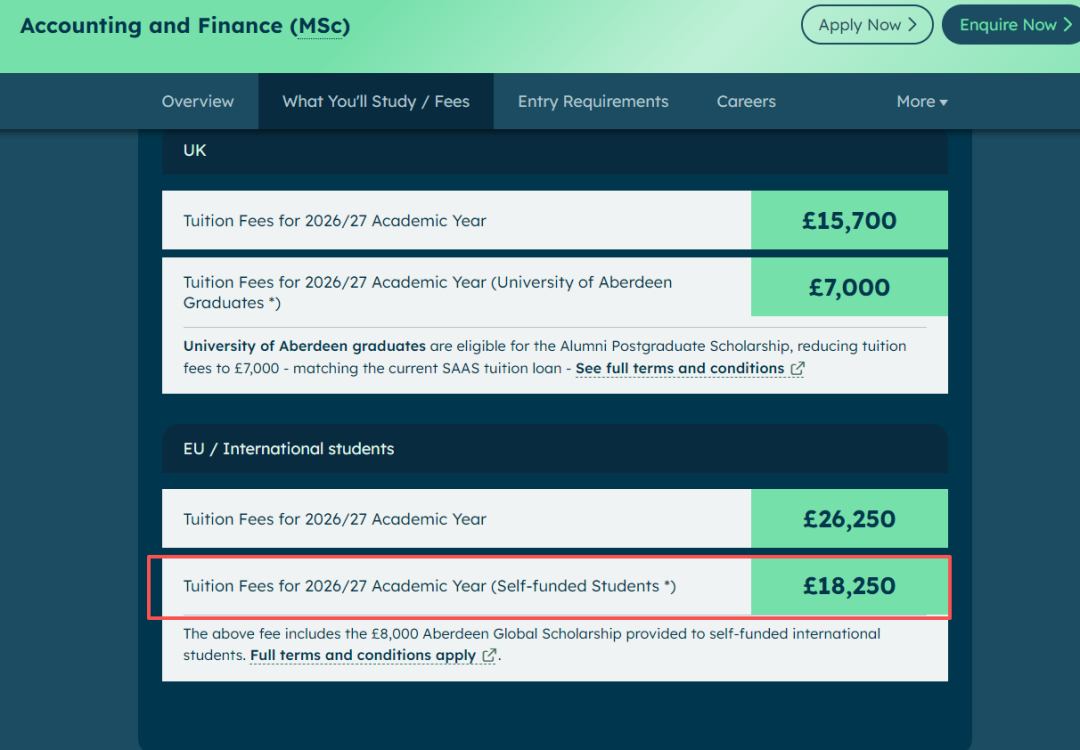Click the Apply Now button

pos(866,25)
